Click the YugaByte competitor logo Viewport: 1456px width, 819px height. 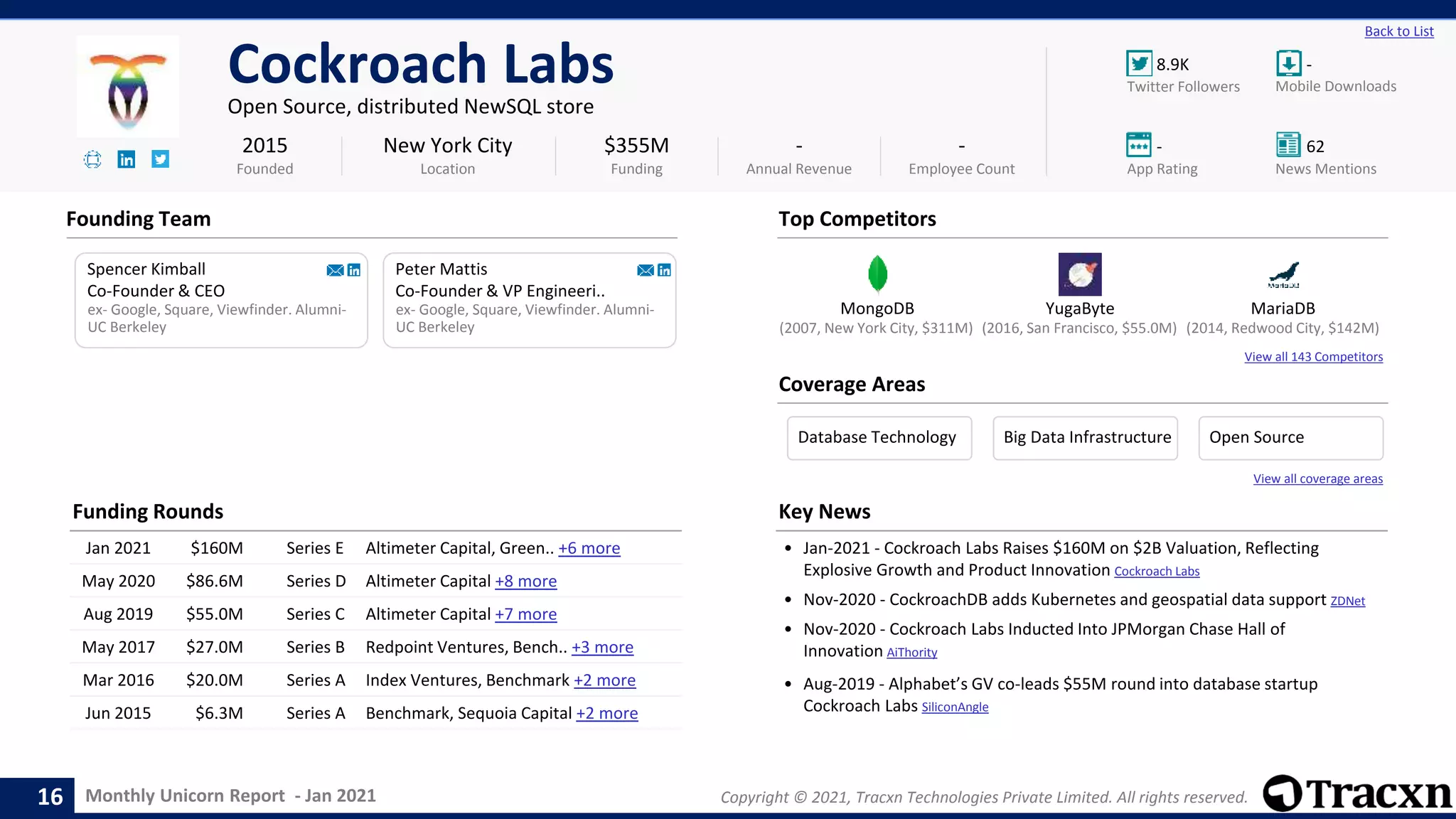[1080, 274]
